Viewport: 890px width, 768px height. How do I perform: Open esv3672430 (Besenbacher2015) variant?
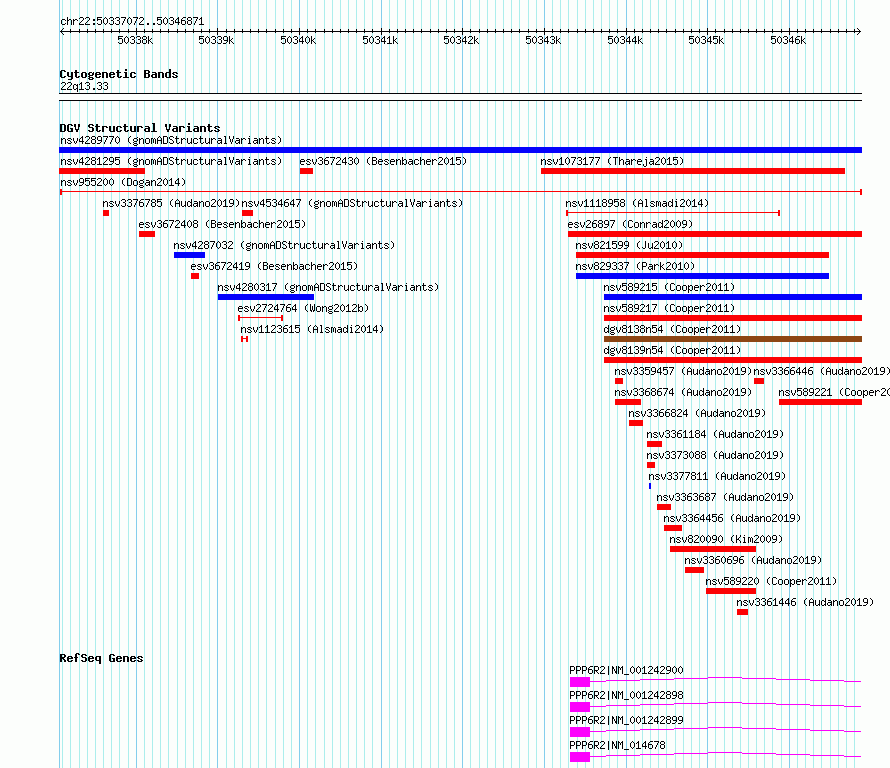(x=383, y=161)
